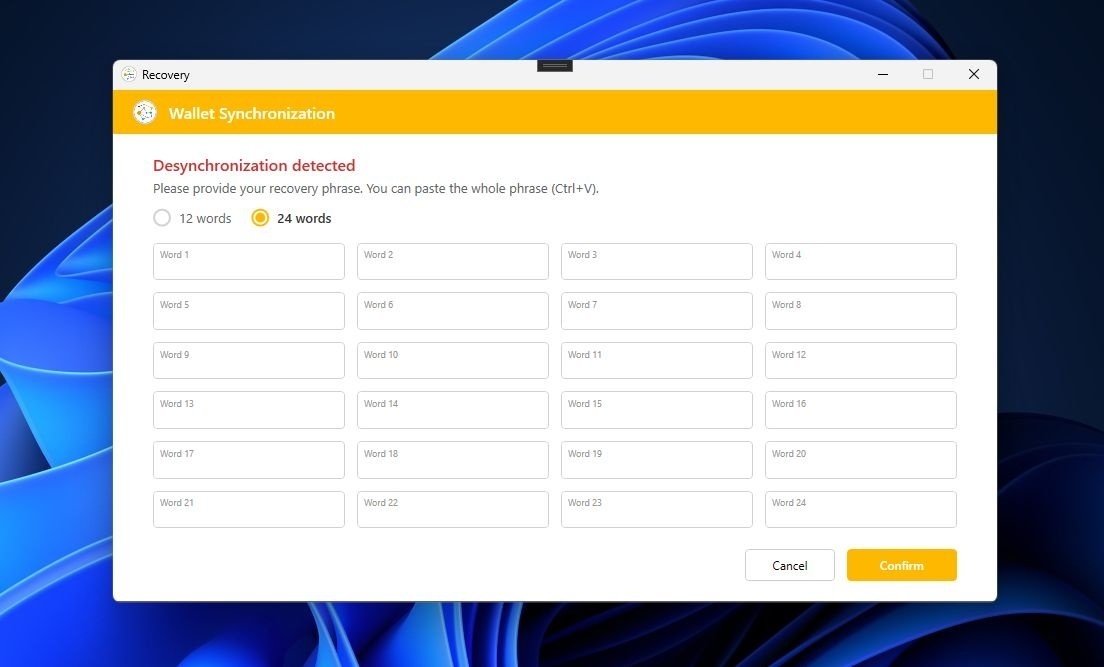Focus the Word 5 field
Screen dimensions: 1104x667
(x=249, y=311)
